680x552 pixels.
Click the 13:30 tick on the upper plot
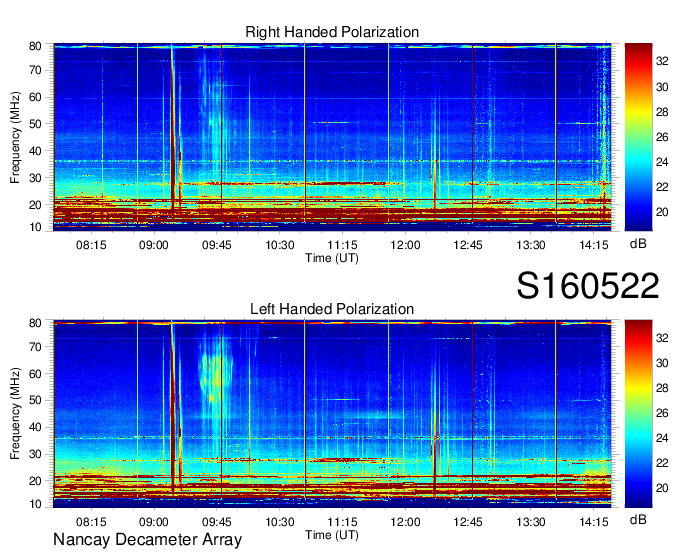531,245
